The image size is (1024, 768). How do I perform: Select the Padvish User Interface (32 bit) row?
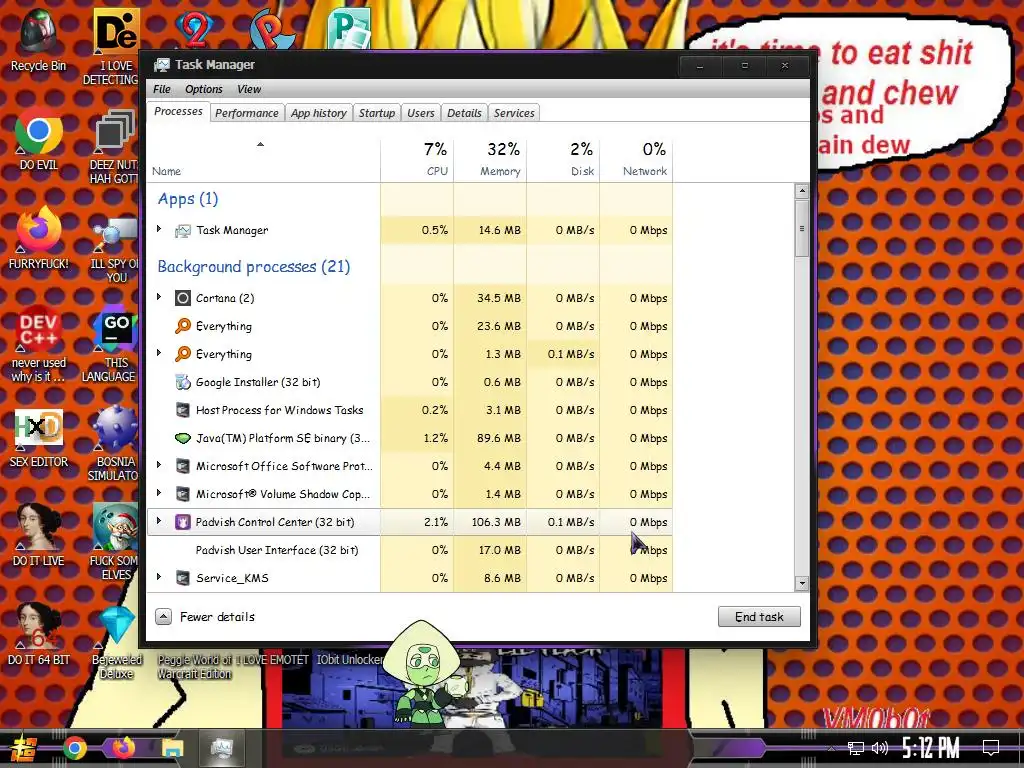pos(410,550)
